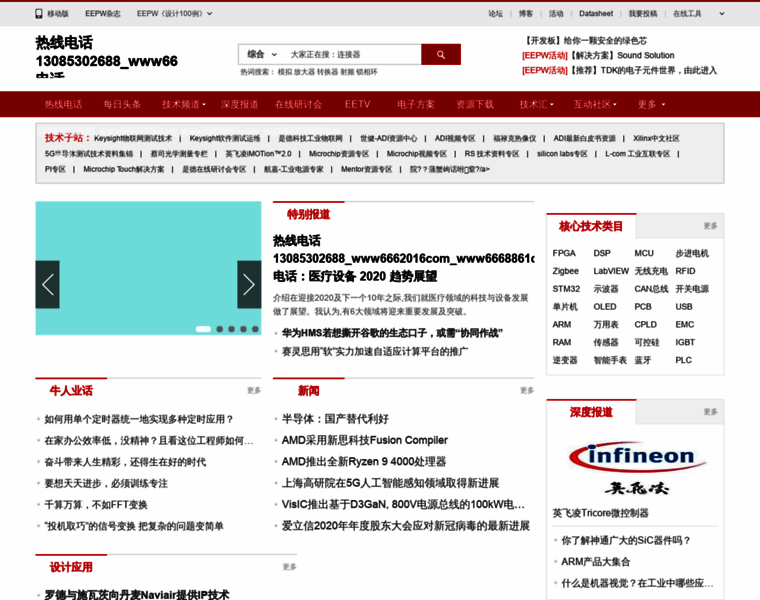Click the magnifier search button
Viewport: 760px width, 600px height.
tap(440, 55)
